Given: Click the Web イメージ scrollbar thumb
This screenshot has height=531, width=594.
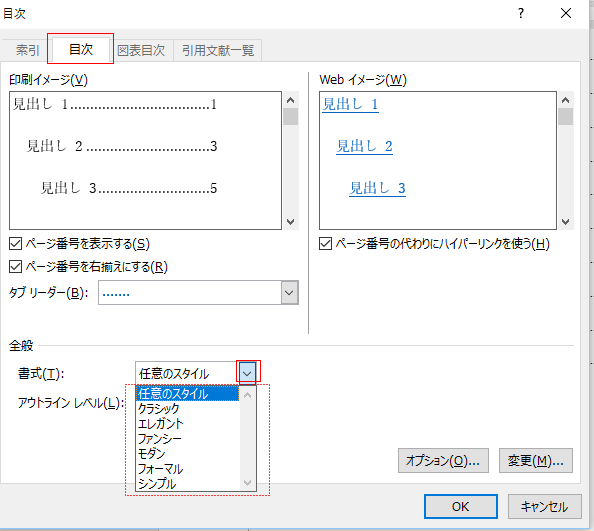Looking at the screenshot, I should [x=566, y=117].
